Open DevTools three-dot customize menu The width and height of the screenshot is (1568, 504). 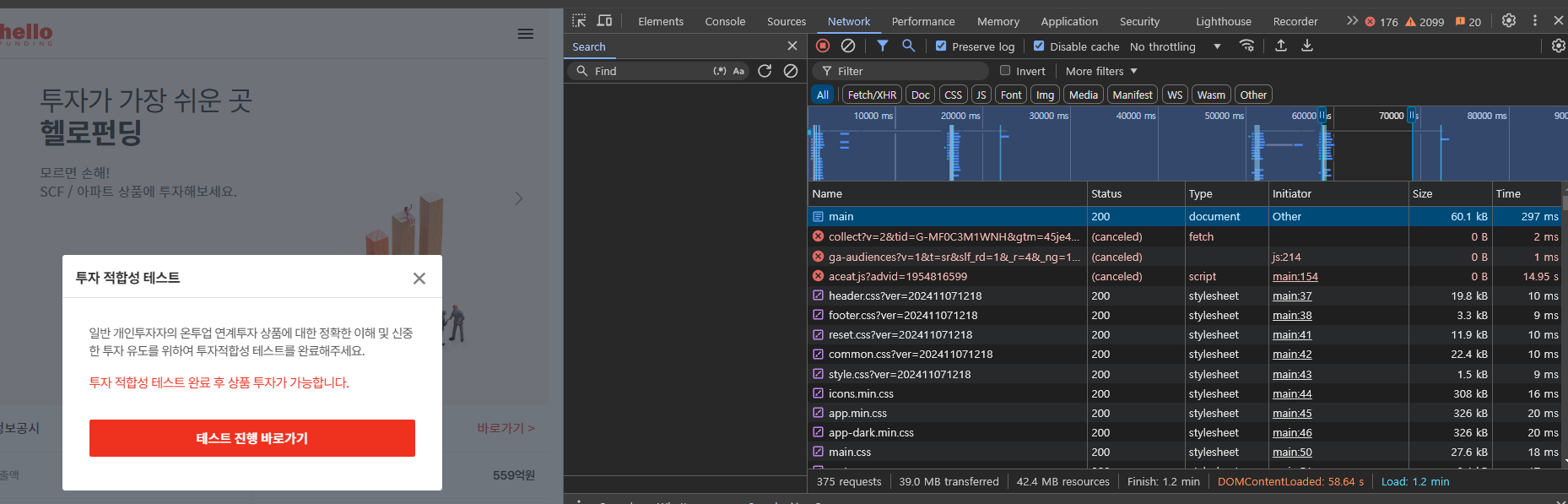pos(1535,20)
